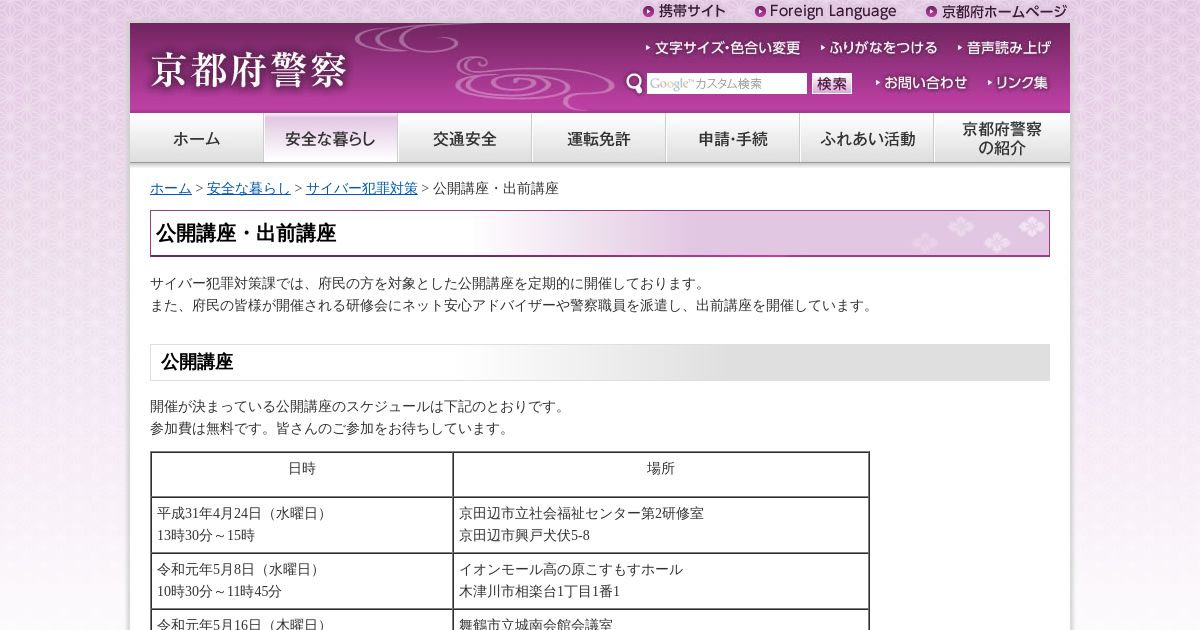
Task: Click the 検索 search button
Action: pos(832,84)
